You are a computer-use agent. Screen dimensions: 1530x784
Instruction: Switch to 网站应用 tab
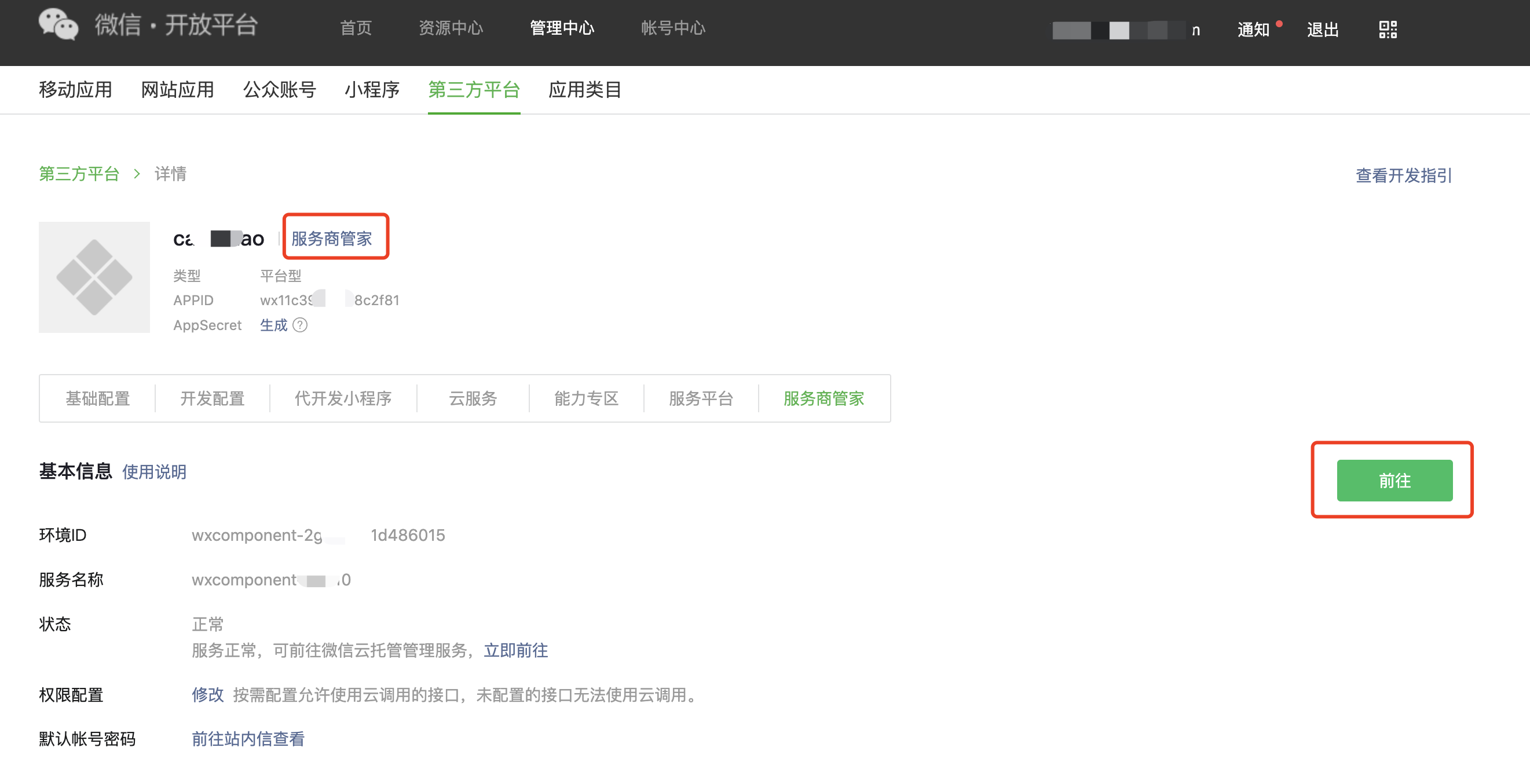click(178, 90)
